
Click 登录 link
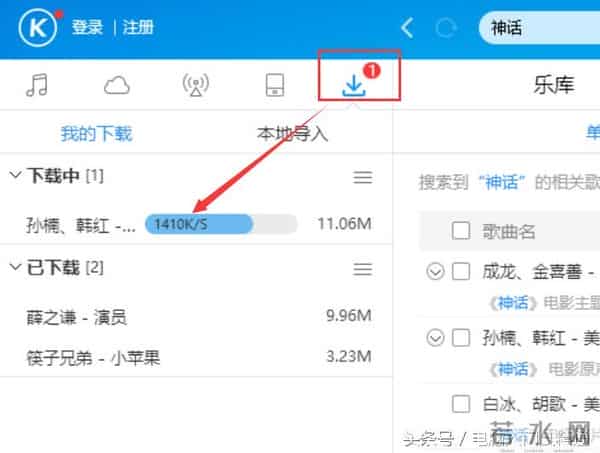coord(87,28)
